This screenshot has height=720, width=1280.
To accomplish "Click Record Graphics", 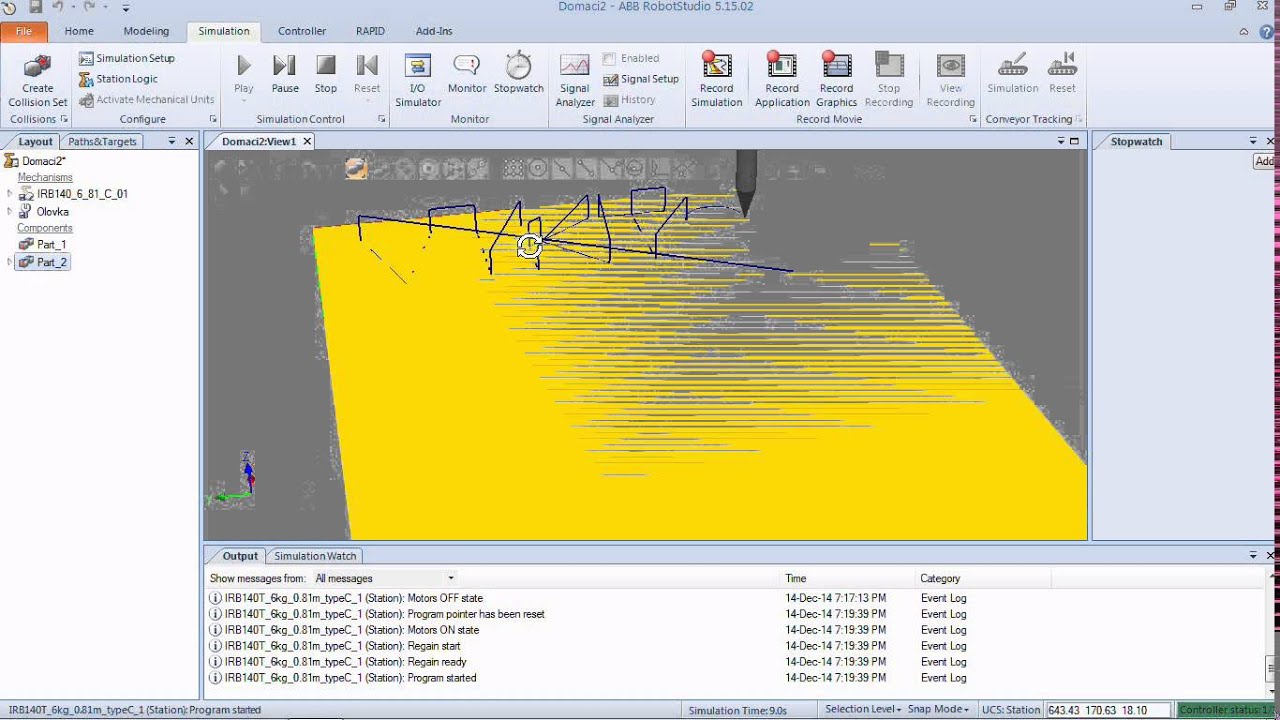I will coord(837,80).
